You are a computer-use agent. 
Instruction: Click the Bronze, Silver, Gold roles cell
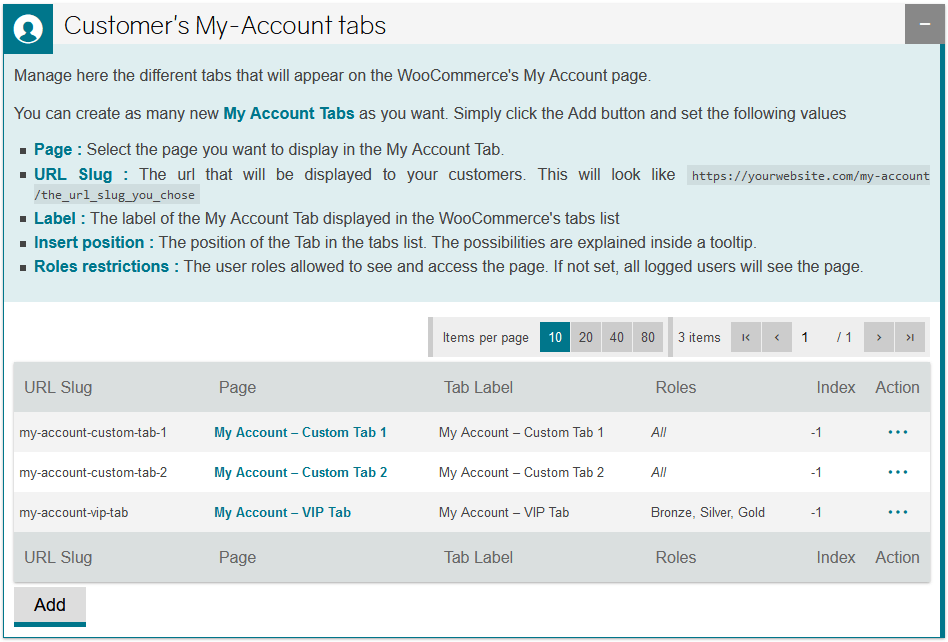(708, 512)
